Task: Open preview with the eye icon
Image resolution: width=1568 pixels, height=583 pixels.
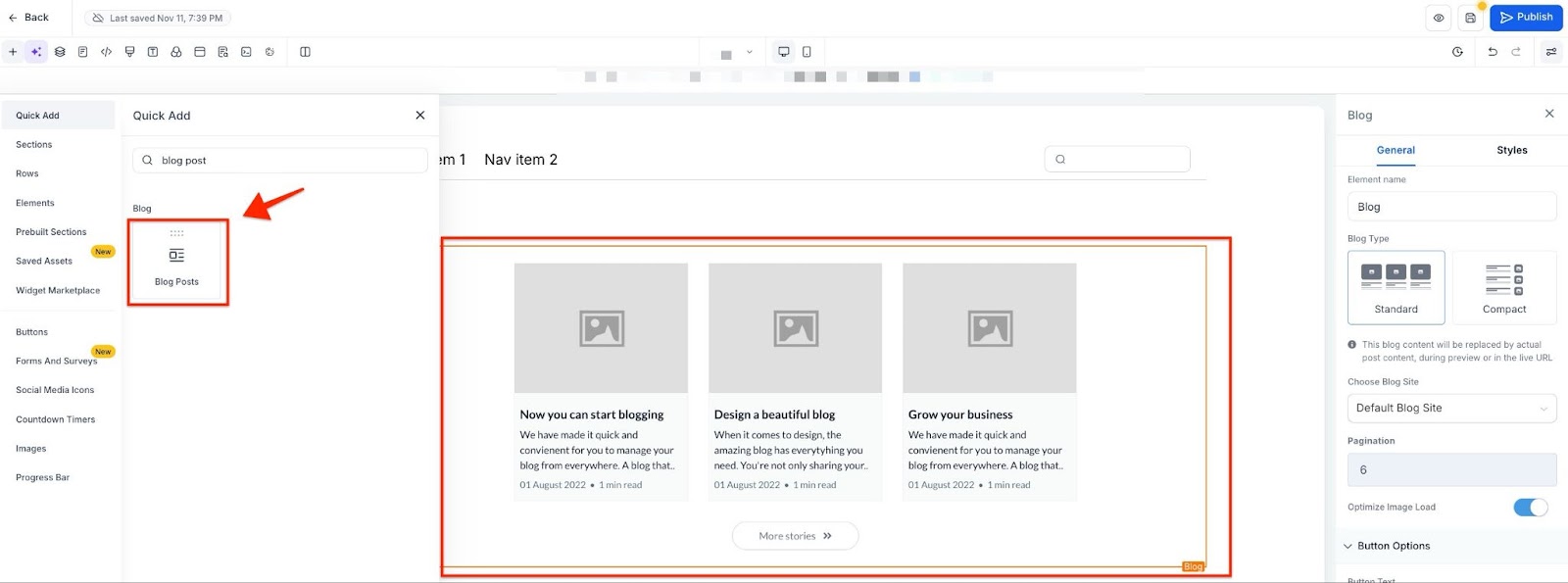Action: (x=1439, y=18)
